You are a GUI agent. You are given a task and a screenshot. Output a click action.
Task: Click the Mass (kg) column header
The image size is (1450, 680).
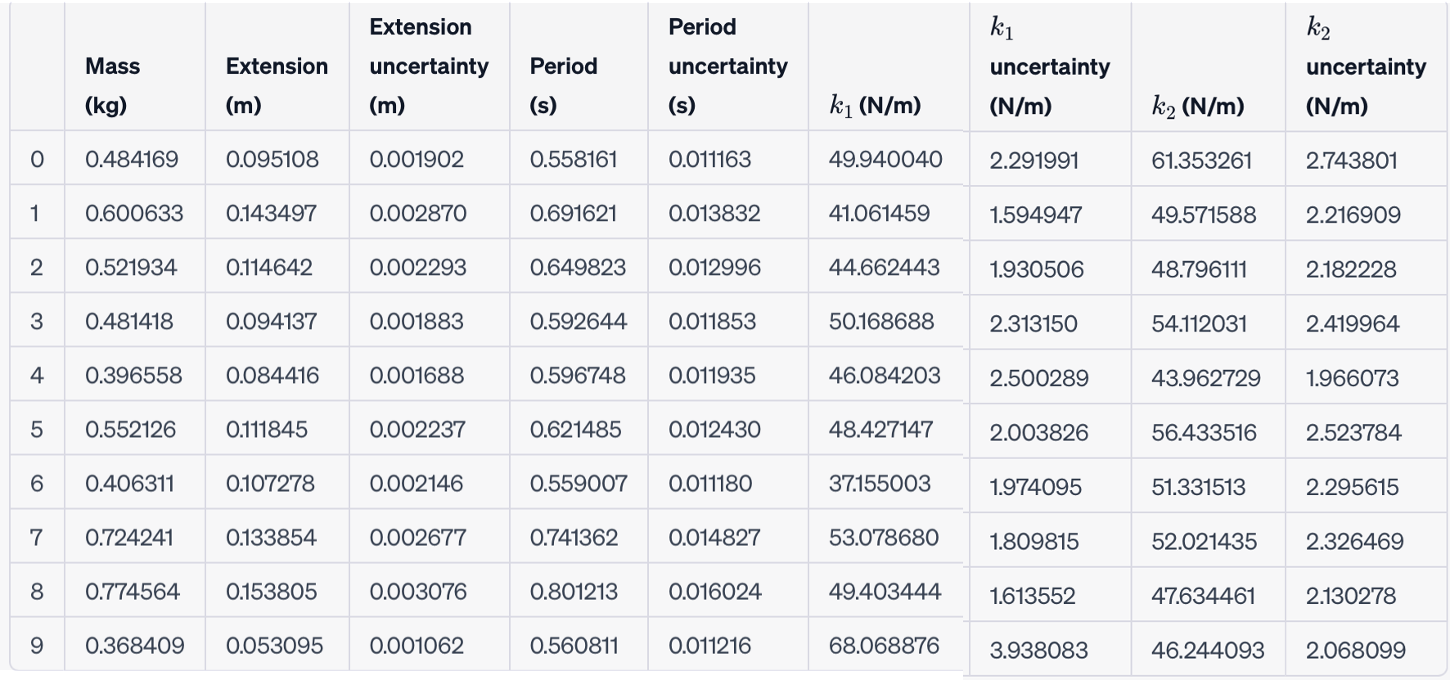[113, 86]
